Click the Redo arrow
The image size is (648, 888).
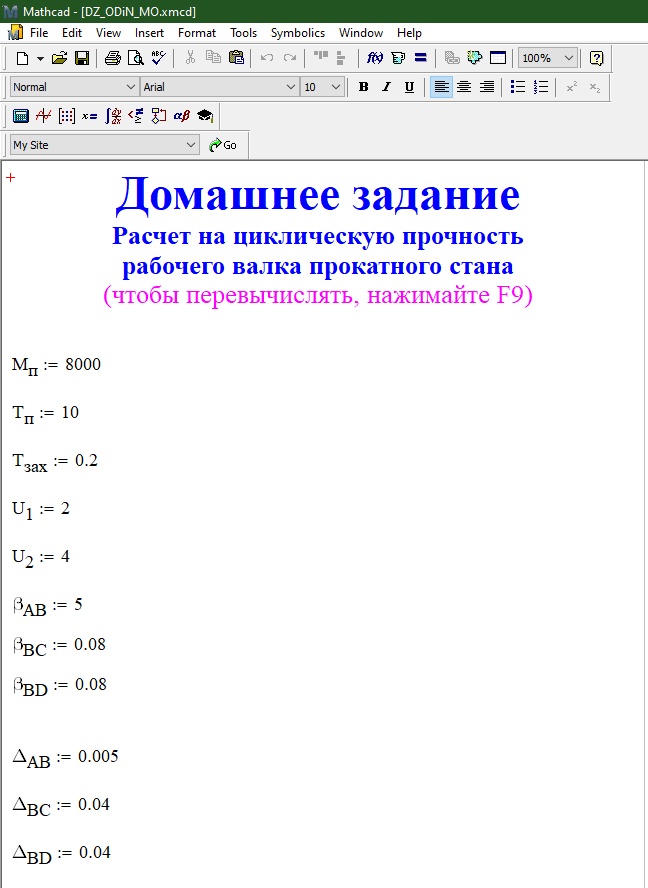pyautogui.click(x=289, y=58)
